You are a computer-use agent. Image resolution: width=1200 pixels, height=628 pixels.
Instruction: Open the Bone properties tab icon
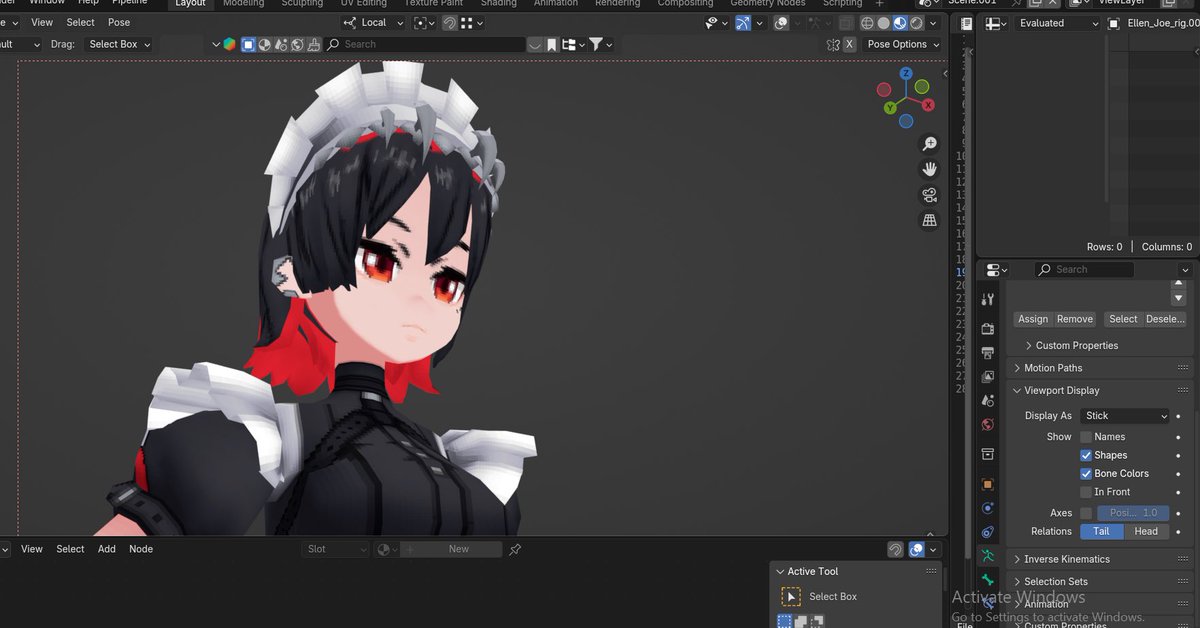(x=988, y=580)
